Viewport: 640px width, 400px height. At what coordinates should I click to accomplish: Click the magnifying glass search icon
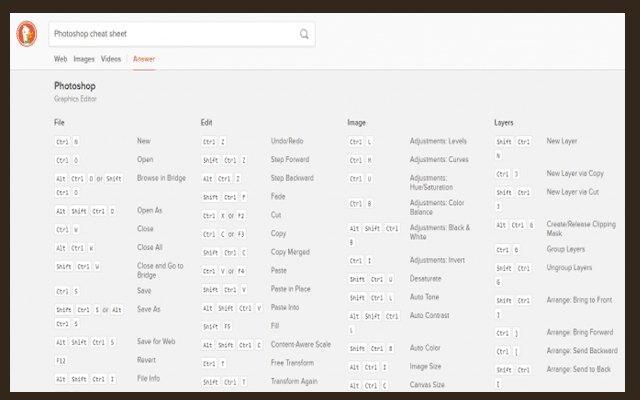(304, 34)
